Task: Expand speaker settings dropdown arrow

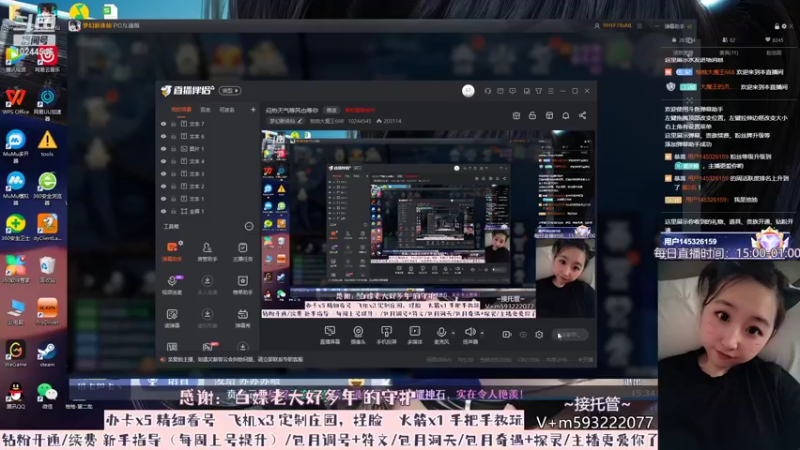Action: coord(482,333)
